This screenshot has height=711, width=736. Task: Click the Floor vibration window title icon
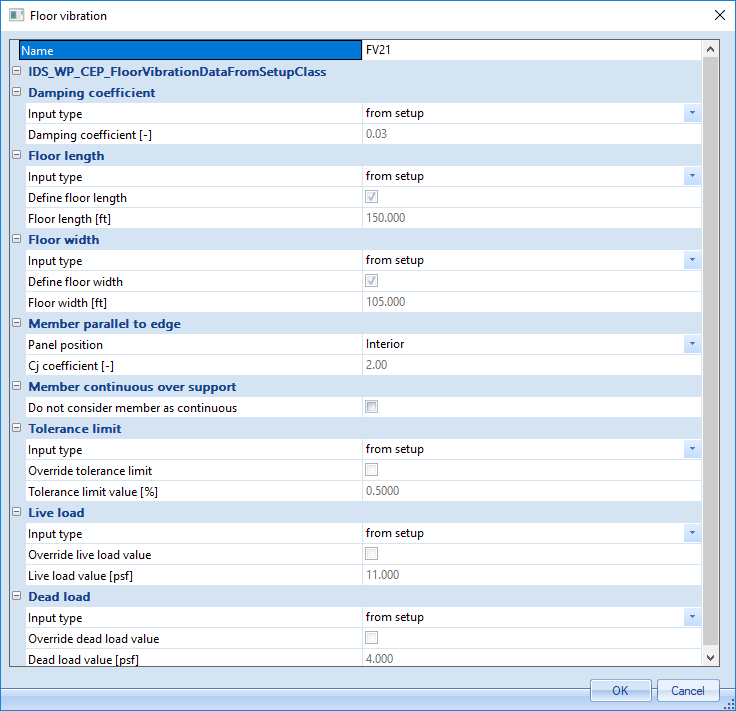point(16,16)
